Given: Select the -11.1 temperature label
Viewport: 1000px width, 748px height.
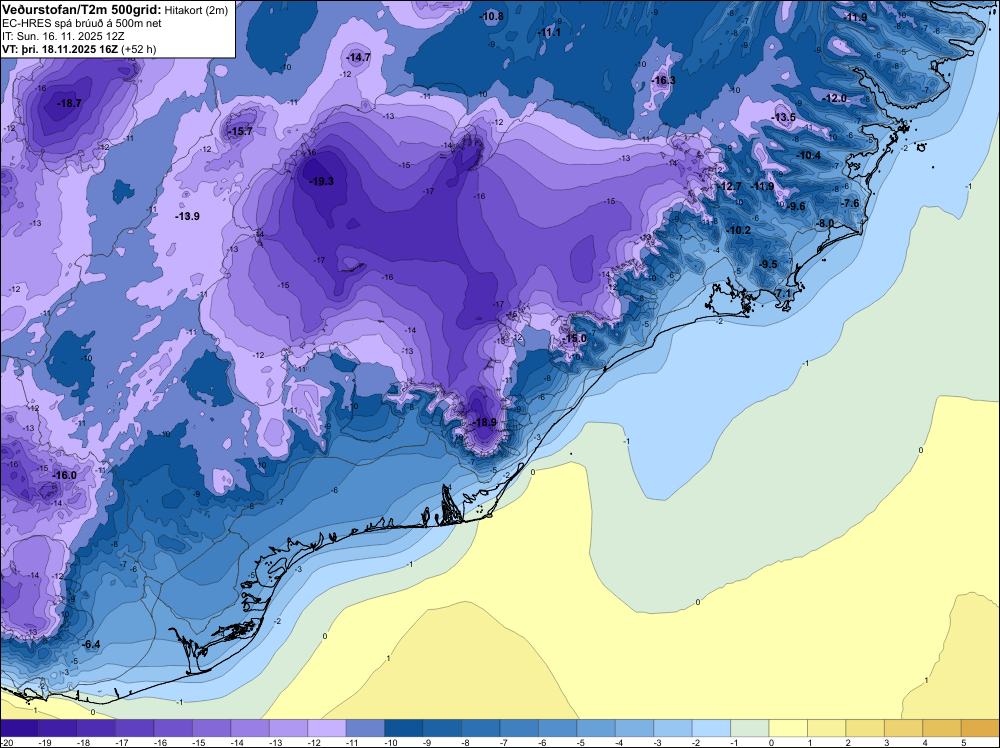Looking at the screenshot, I should coord(549,33).
